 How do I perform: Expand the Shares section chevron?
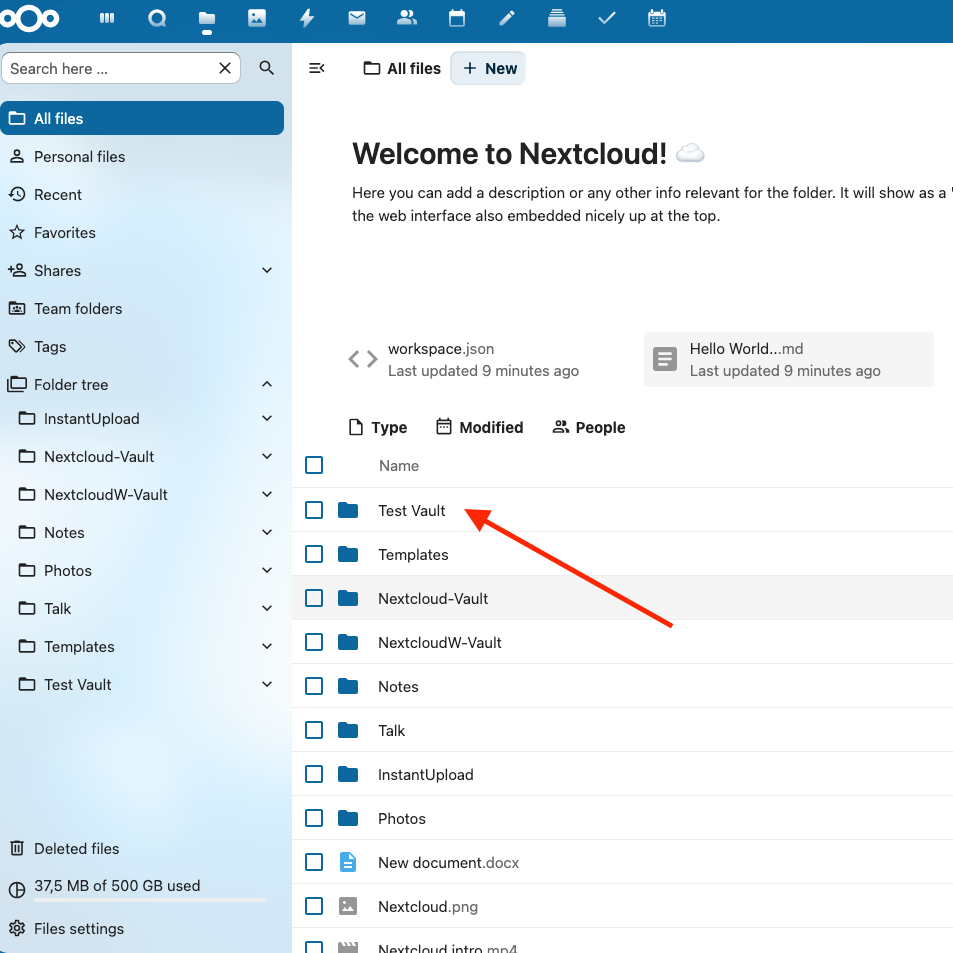pos(267,270)
